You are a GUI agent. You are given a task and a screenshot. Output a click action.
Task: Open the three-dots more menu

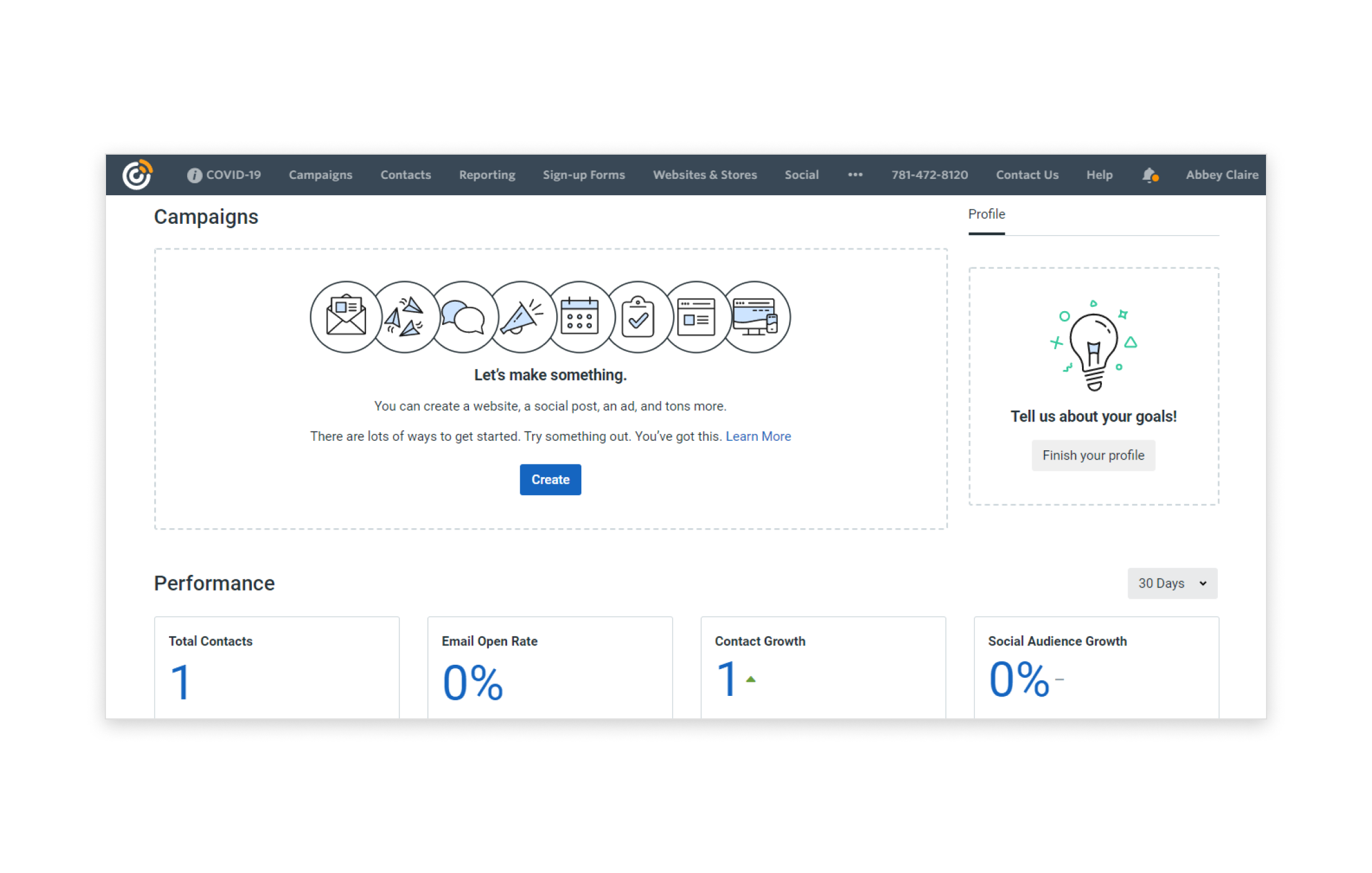pos(855,175)
